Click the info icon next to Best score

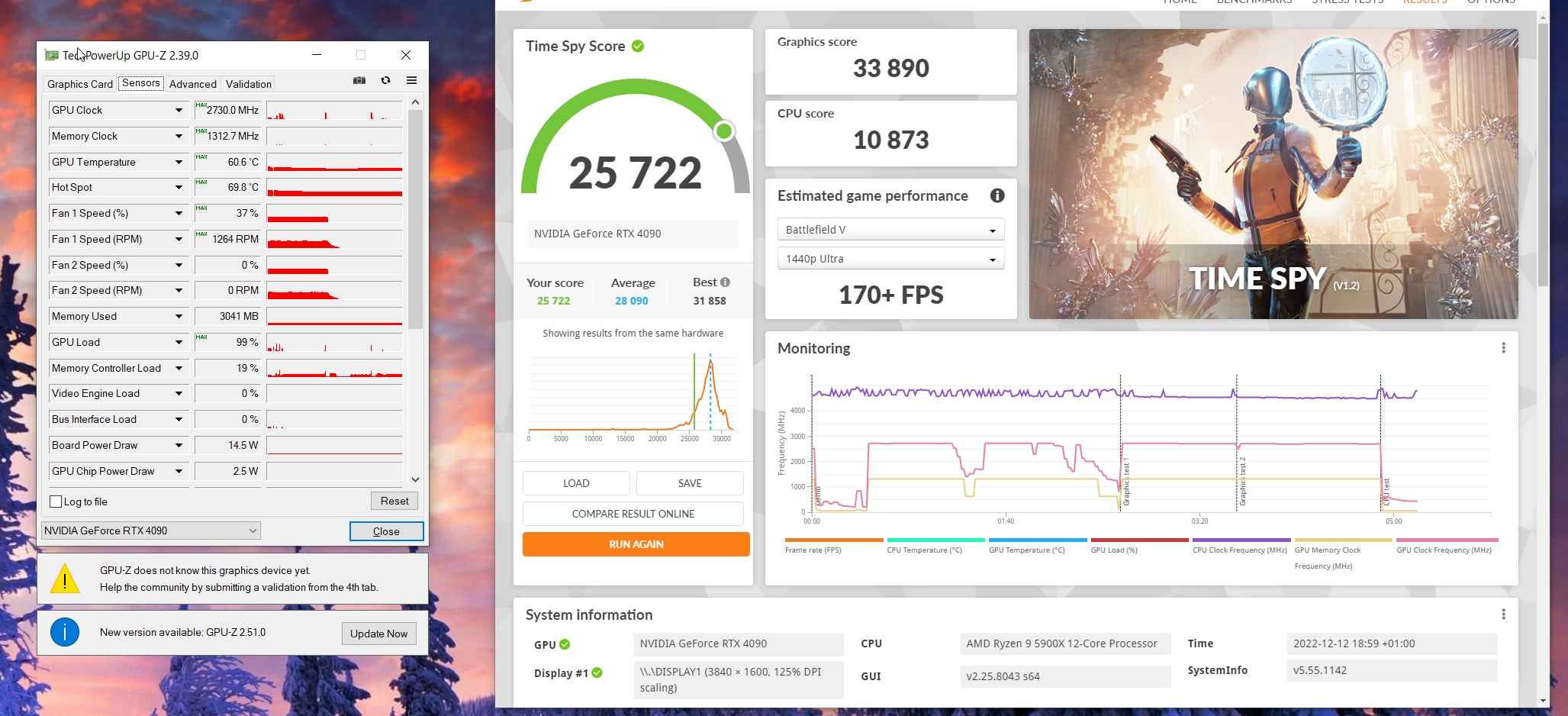pyautogui.click(x=725, y=282)
